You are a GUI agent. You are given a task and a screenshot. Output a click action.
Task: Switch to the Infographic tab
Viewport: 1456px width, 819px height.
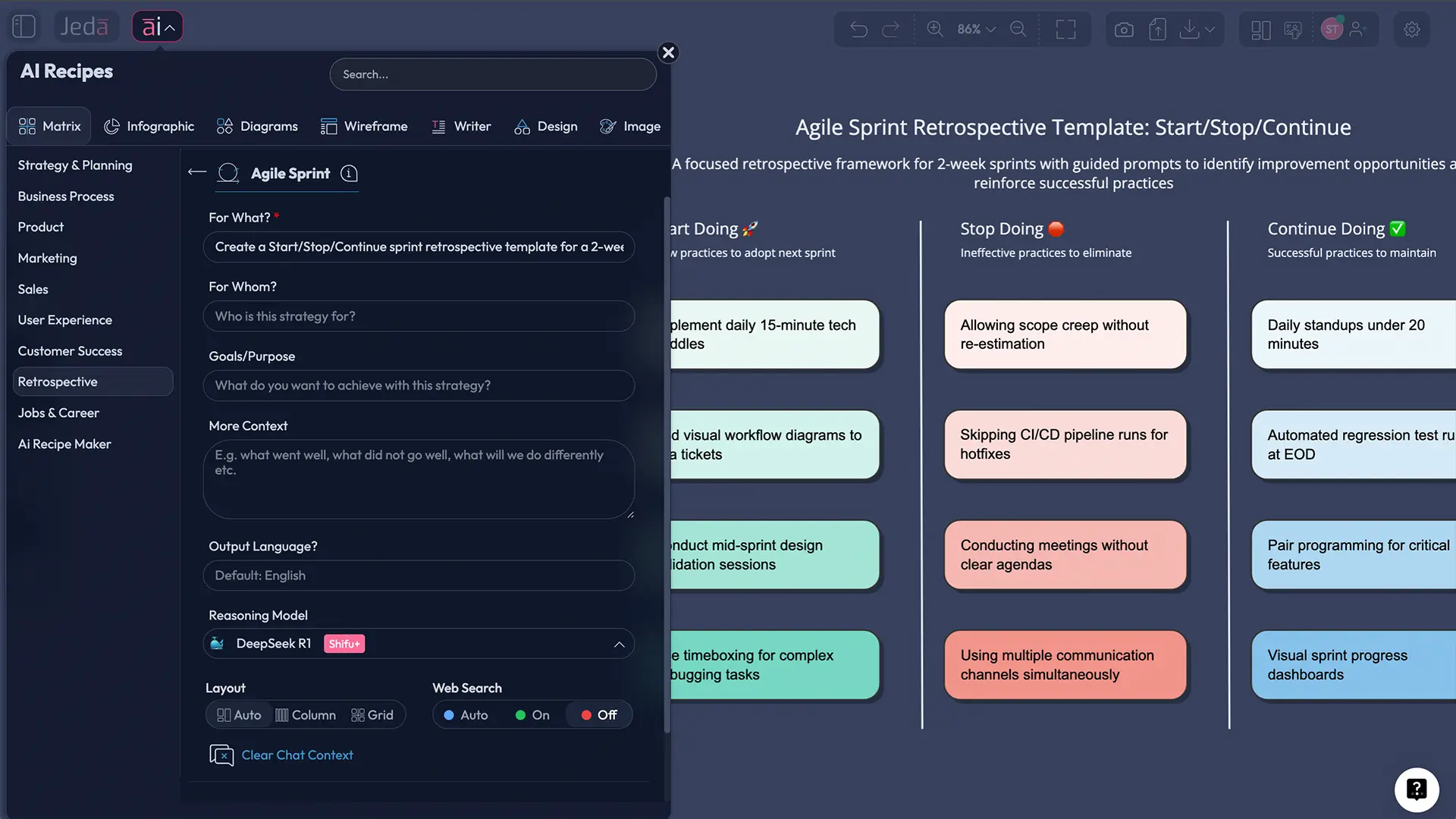point(149,126)
